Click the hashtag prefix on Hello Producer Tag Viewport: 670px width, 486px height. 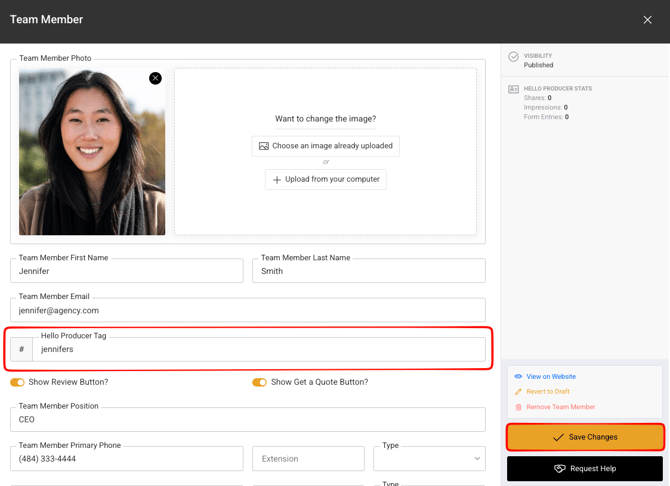pos(21,349)
